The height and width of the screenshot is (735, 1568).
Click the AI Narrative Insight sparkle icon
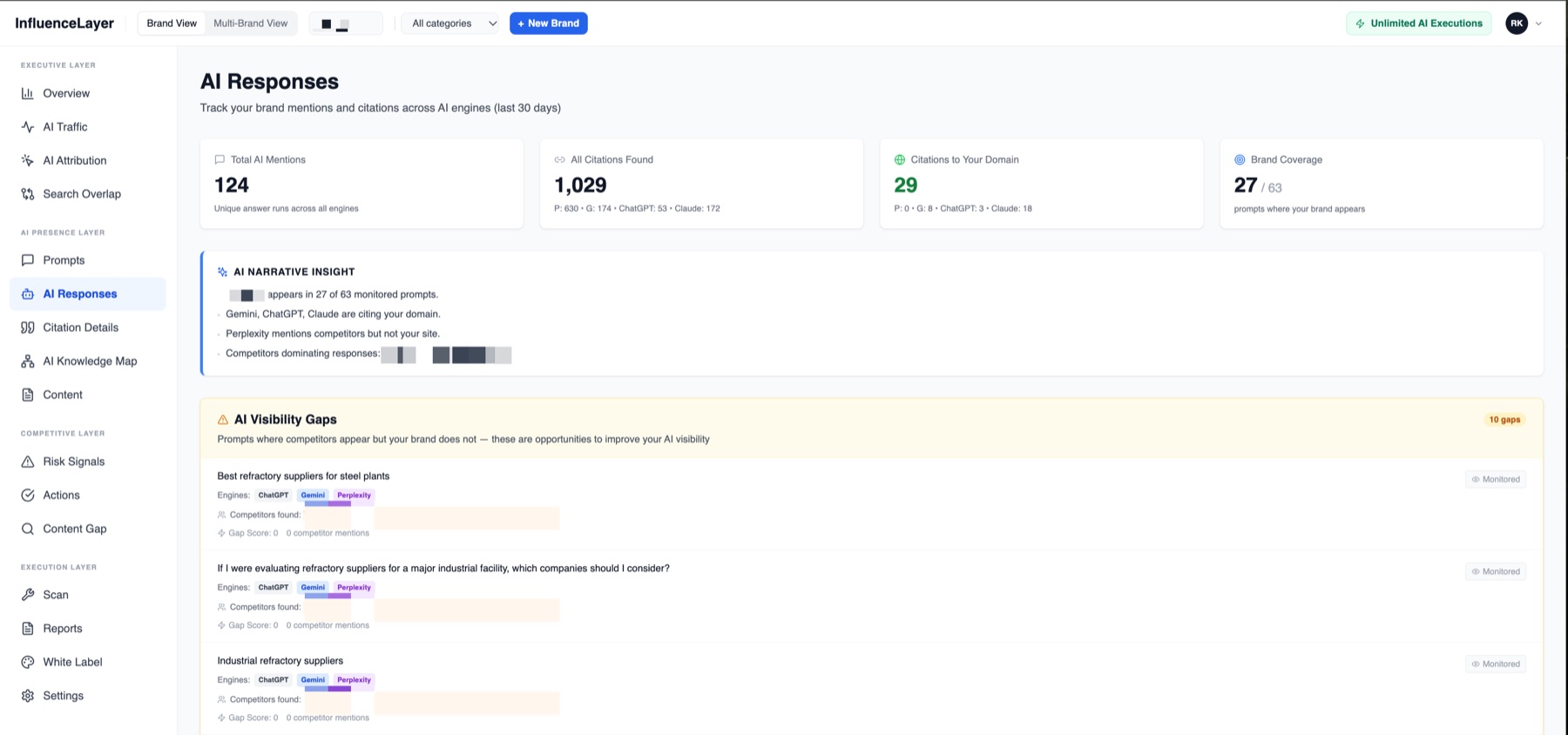(x=222, y=272)
